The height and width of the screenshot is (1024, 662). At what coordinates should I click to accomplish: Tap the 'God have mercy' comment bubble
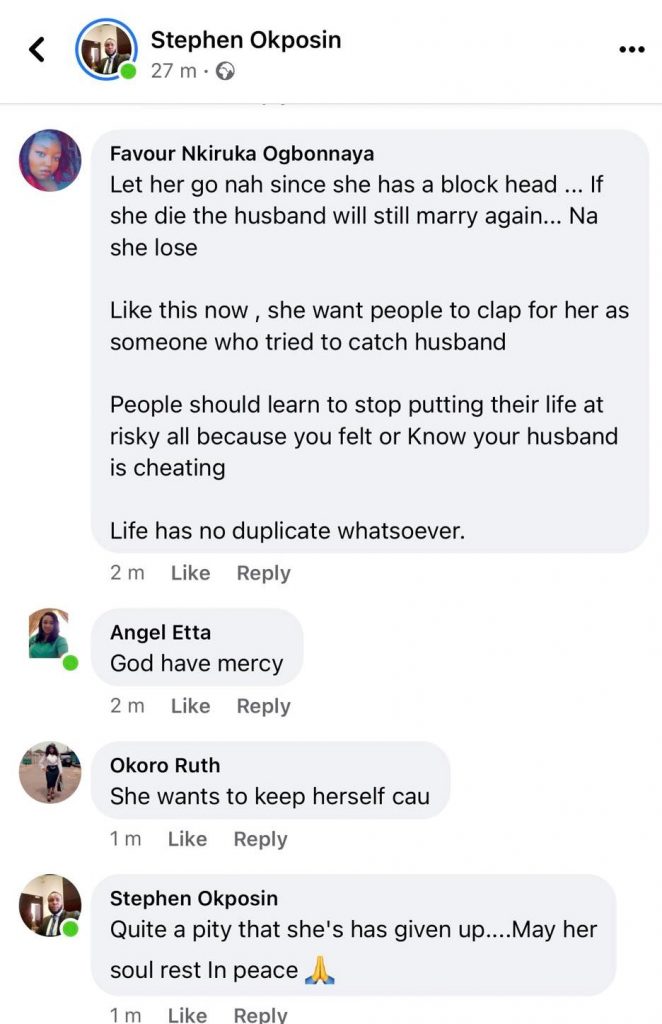tap(197, 663)
